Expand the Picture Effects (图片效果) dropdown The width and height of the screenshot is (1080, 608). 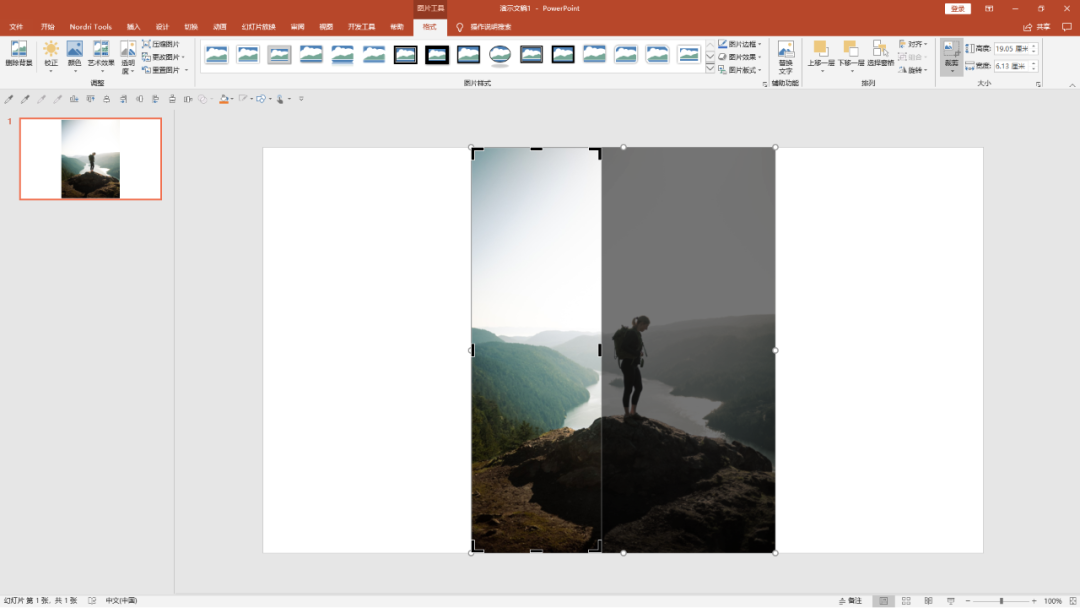[x=740, y=57]
